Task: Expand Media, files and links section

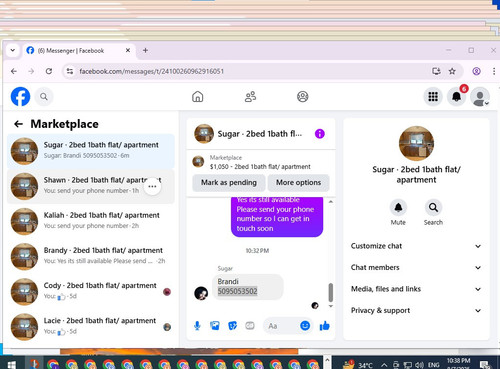Action: (416, 289)
